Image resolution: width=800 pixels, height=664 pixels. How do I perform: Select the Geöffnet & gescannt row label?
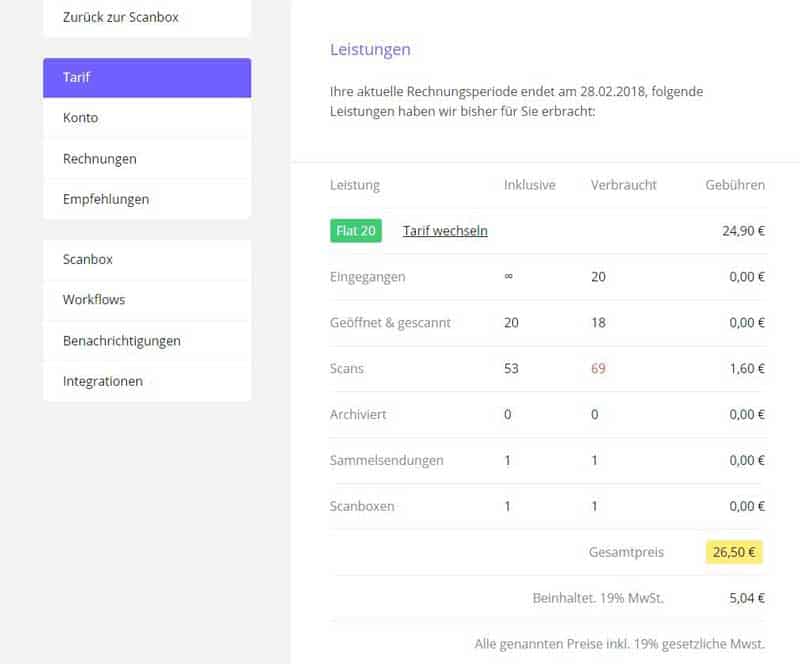coord(390,323)
